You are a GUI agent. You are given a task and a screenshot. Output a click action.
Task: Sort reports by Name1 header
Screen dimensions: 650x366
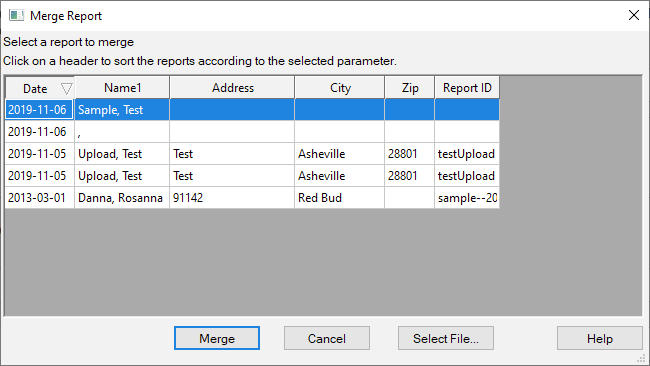[122, 87]
